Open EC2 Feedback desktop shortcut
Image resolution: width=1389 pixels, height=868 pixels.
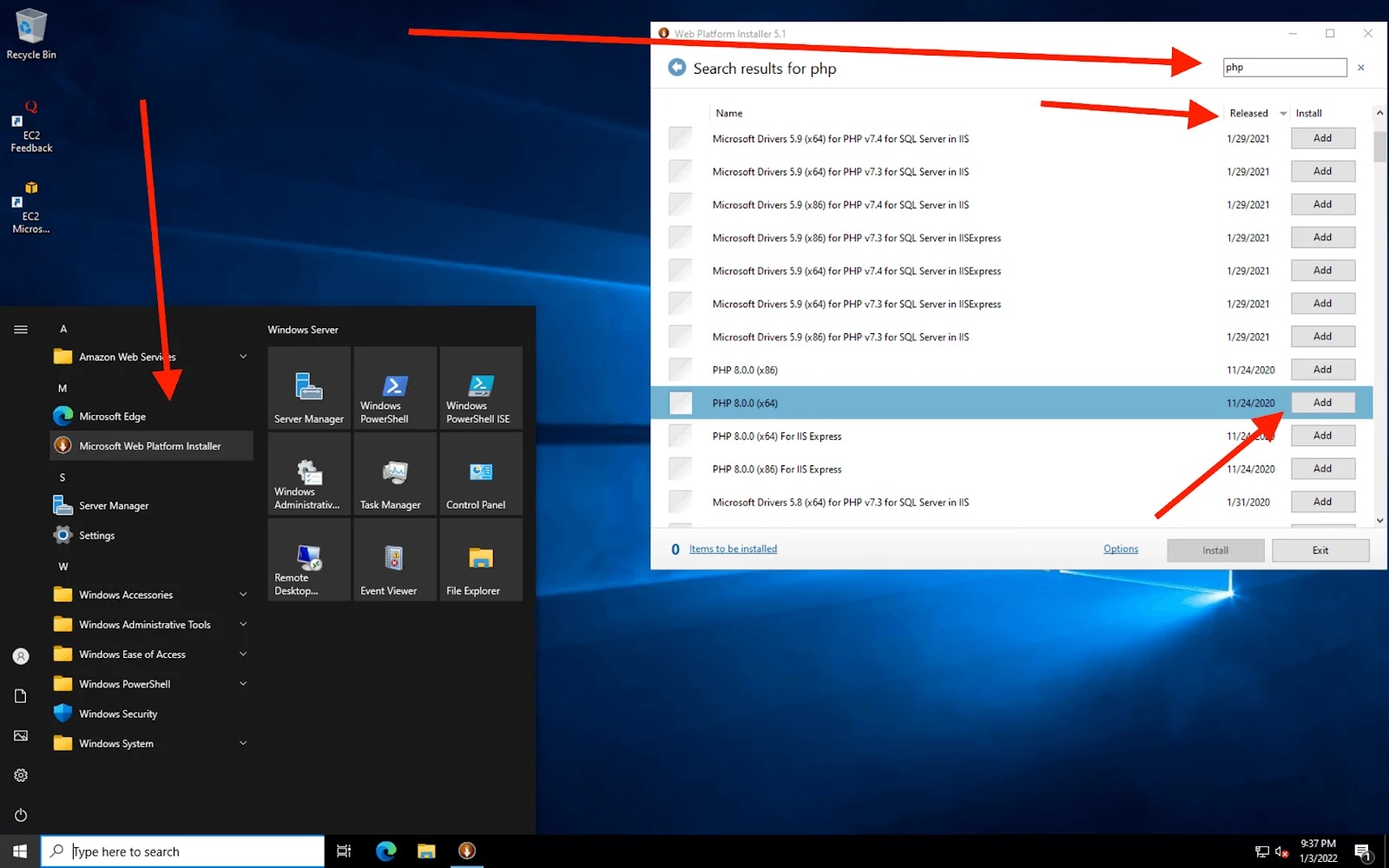[30, 128]
